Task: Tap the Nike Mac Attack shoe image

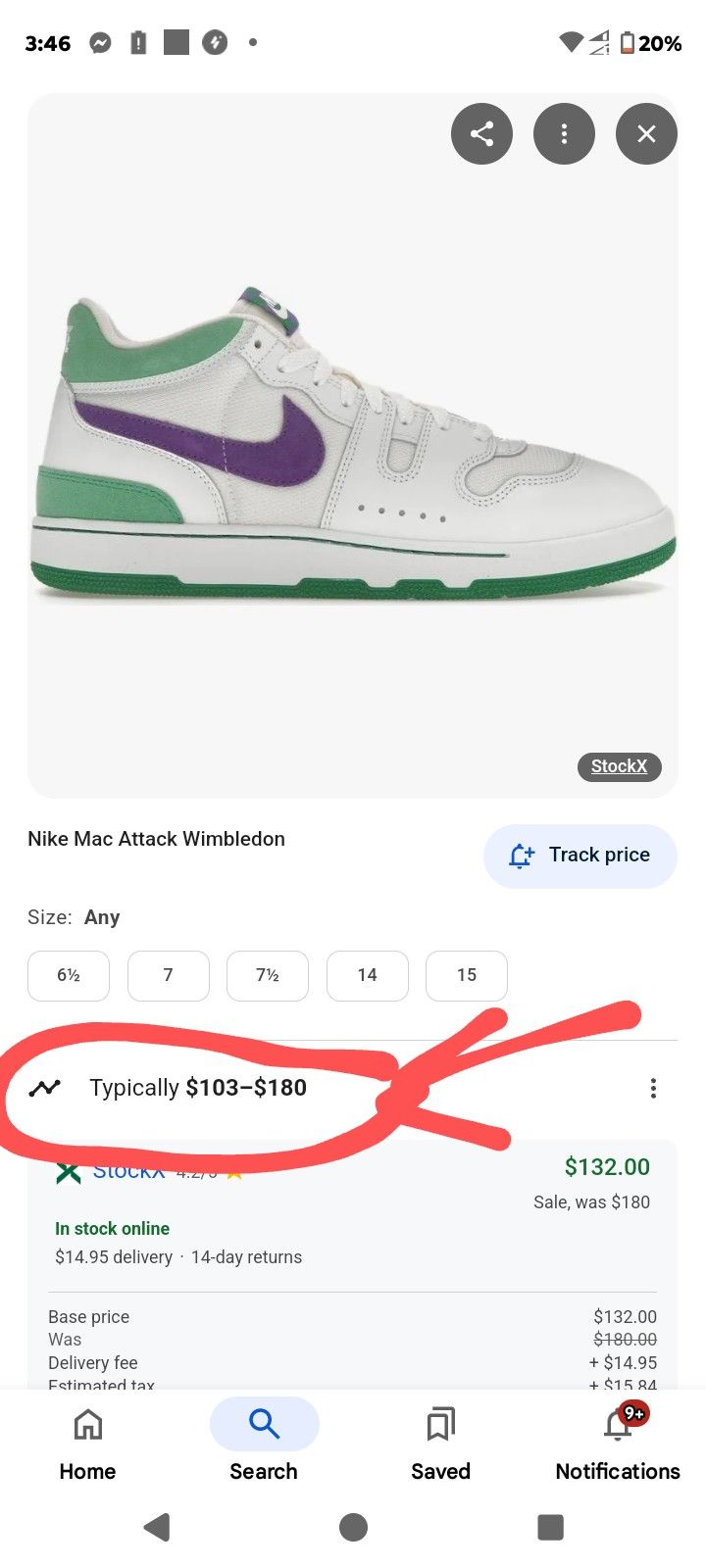Action: [351, 446]
